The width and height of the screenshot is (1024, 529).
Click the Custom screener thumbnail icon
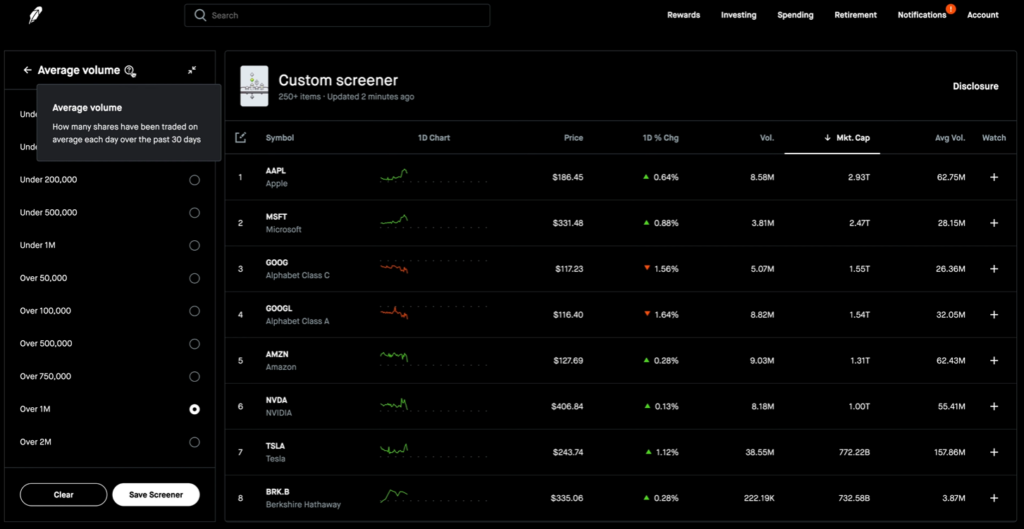[254, 86]
